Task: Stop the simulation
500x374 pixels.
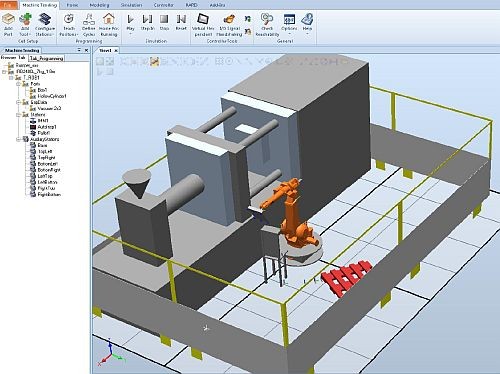Action: [x=164, y=22]
